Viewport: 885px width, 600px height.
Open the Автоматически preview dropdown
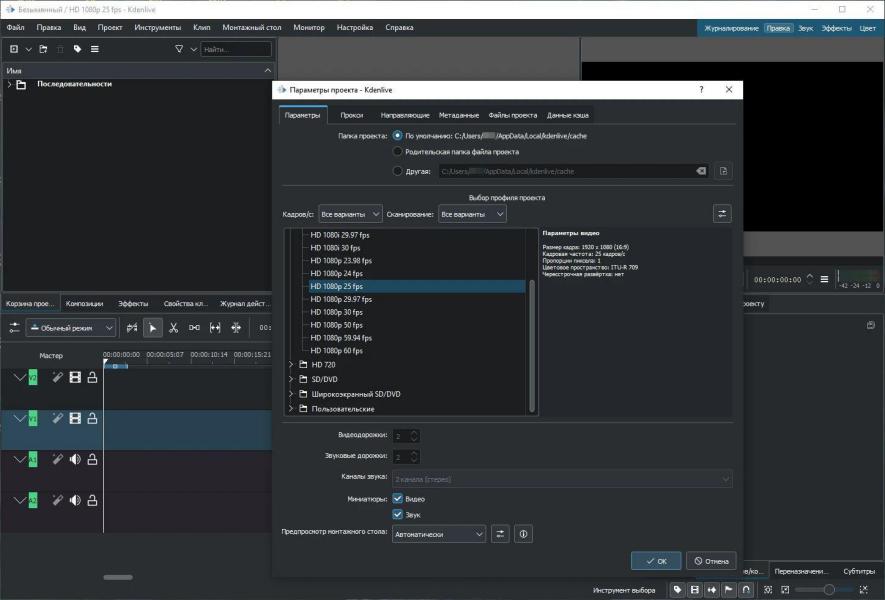coord(439,534)
